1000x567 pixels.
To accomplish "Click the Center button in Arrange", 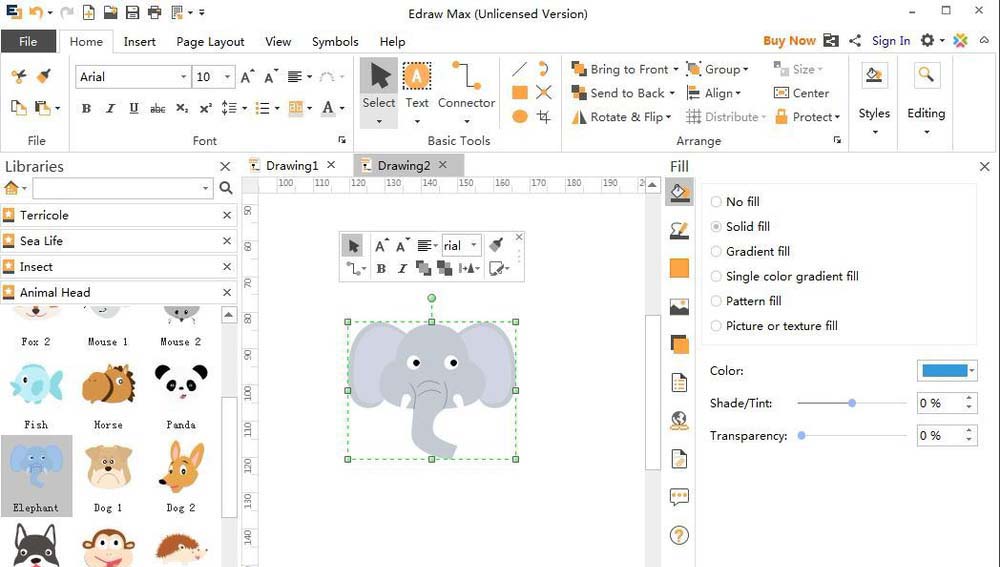I will (802, 93).
